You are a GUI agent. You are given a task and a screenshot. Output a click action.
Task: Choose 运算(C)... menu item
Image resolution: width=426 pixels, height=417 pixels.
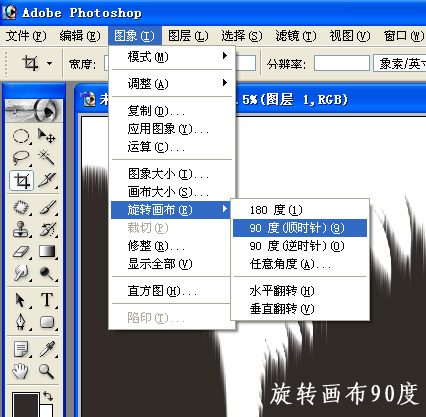[172, 147]
